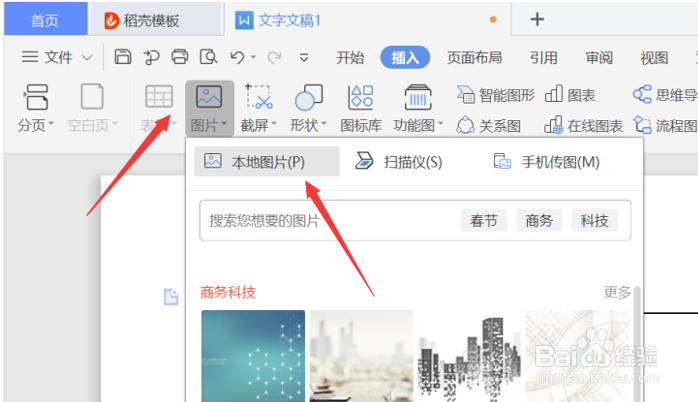Click the 商务科技 category heading

pos(228,292)
